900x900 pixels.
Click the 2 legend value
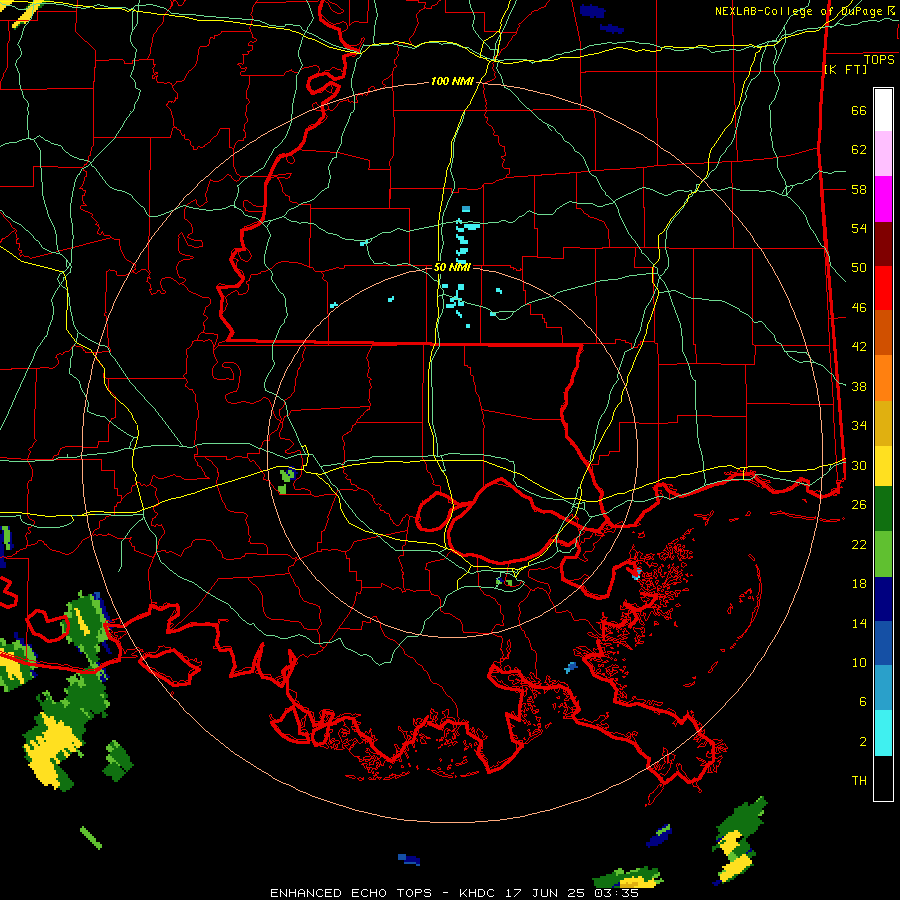863,742
